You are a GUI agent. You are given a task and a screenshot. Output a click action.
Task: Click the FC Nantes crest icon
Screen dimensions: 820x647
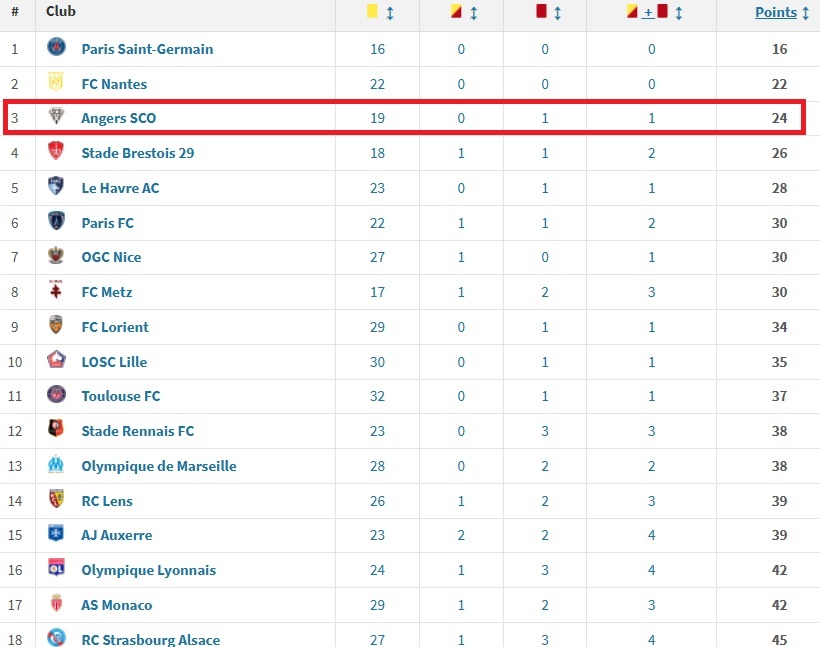[x=57, y=82]
